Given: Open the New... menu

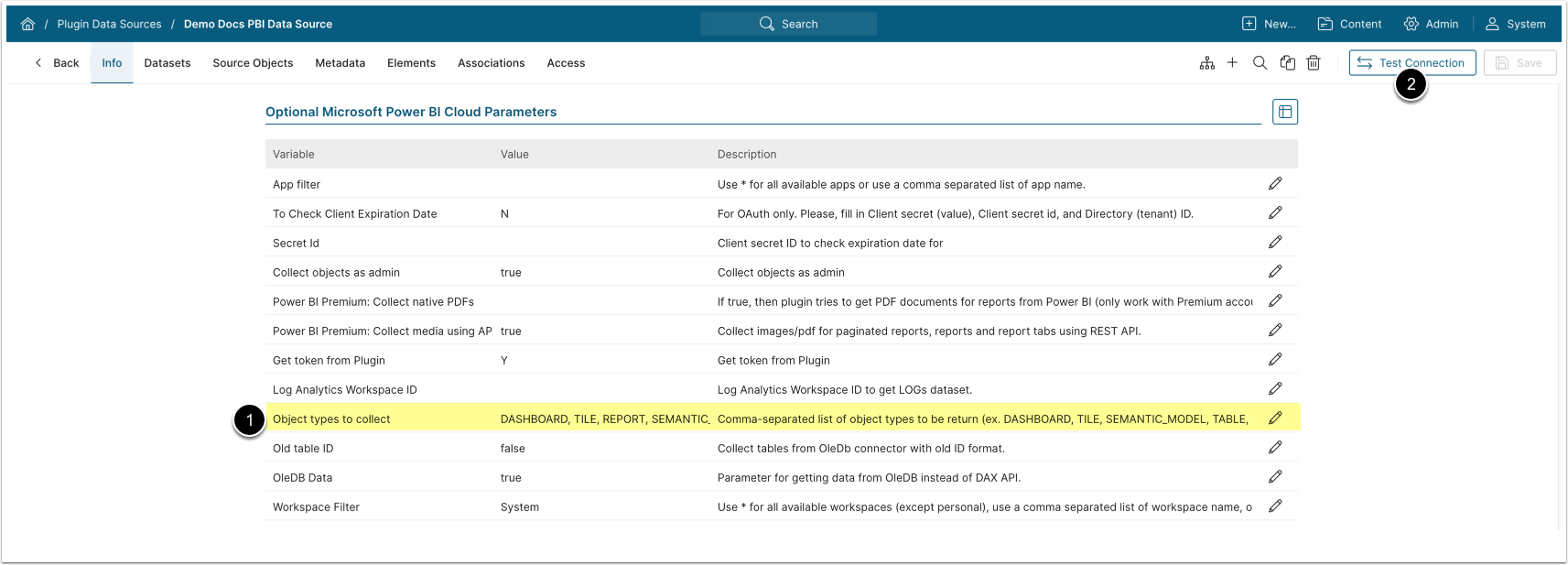Looking at the screenshot, I should 1269,24.
